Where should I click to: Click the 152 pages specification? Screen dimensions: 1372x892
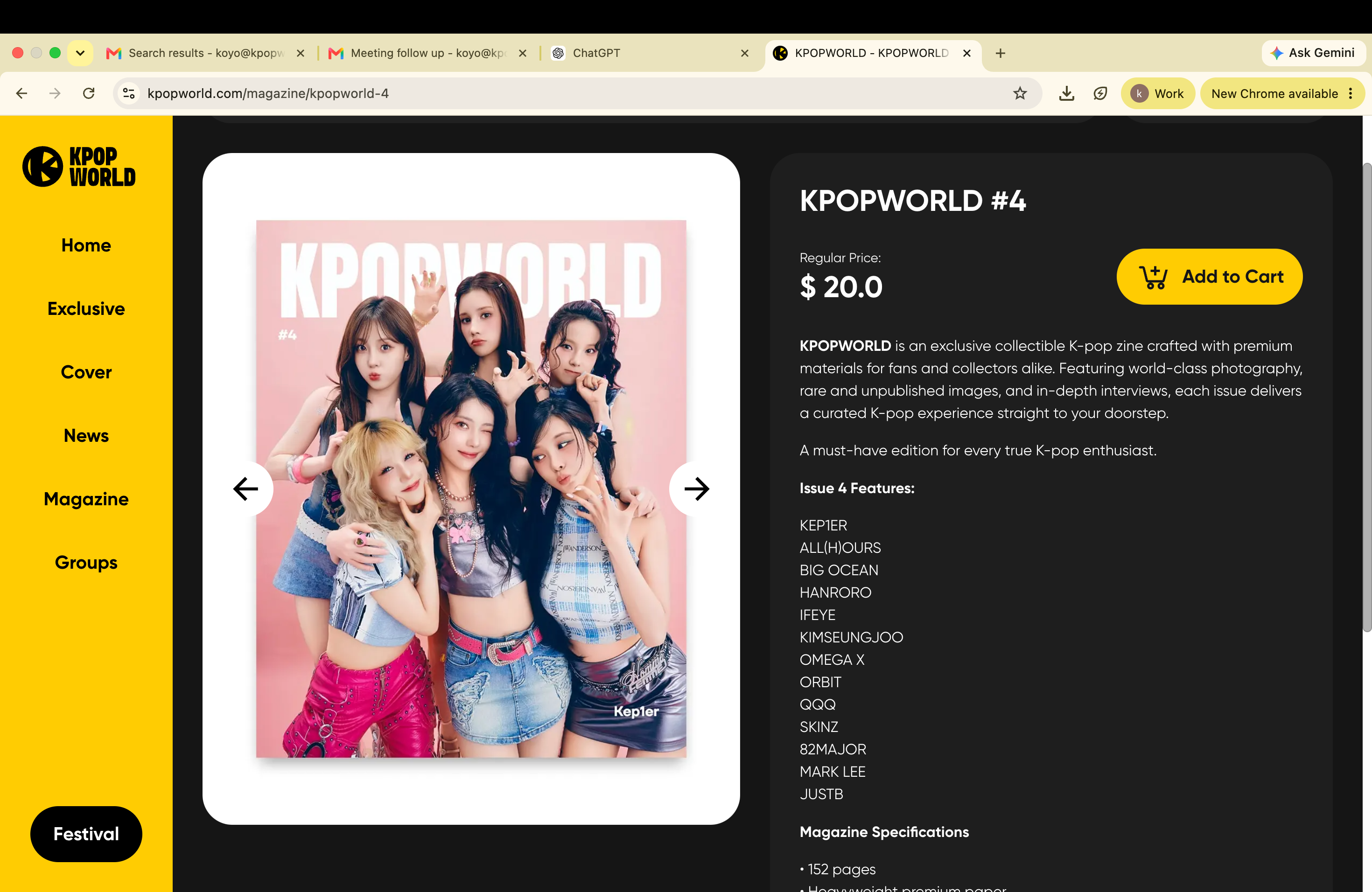click(838, 870)
